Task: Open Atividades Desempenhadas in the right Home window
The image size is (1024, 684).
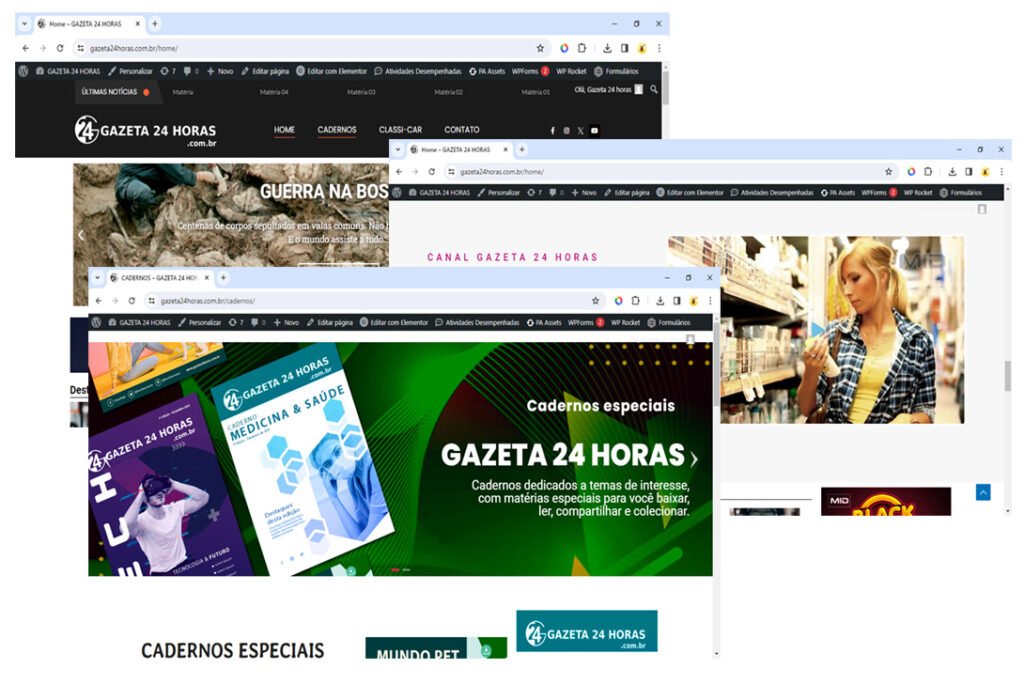Action: [x=772, y=193]
